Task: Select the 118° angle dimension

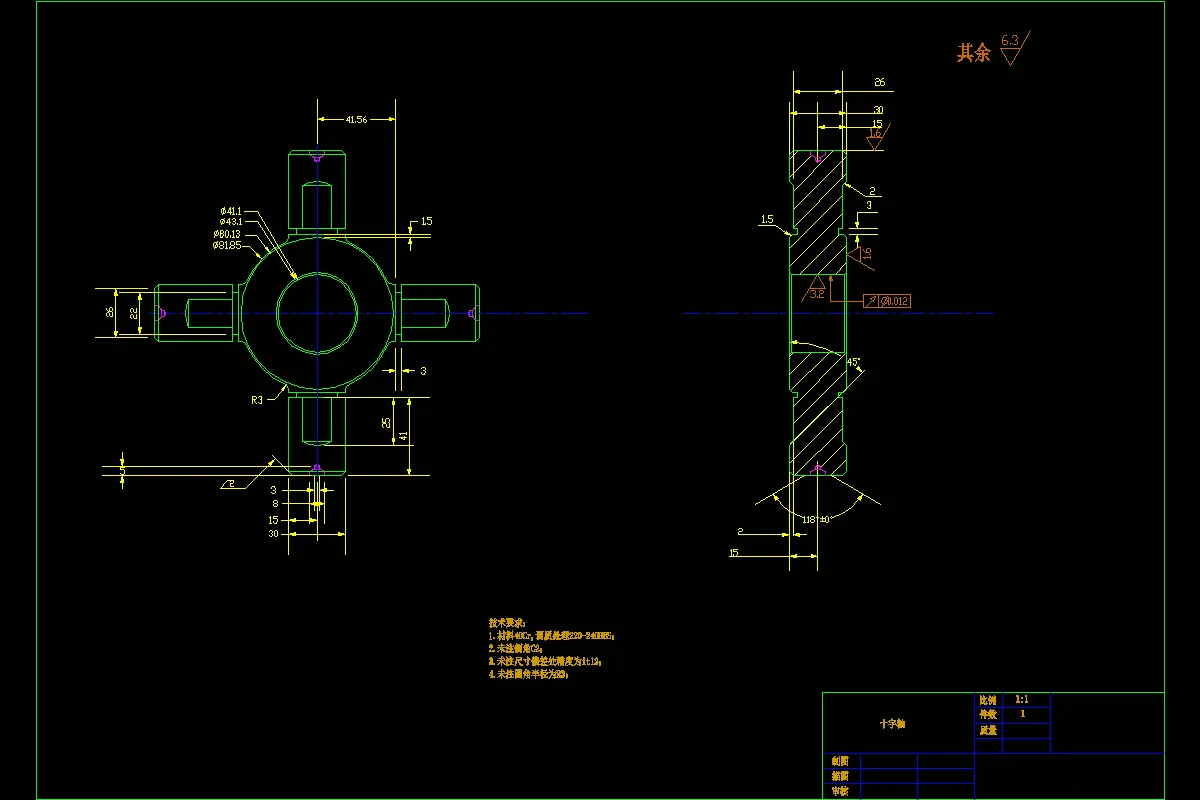Action: (816, 519)
